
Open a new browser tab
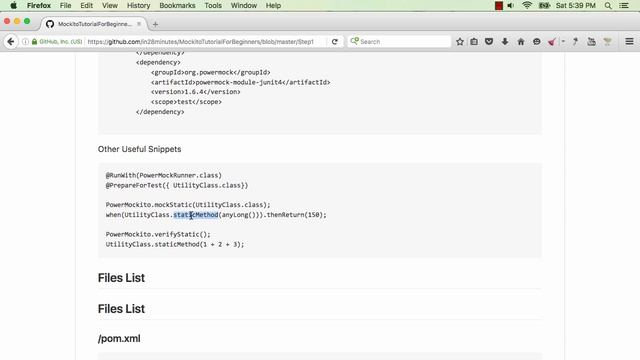coord(155,24)
